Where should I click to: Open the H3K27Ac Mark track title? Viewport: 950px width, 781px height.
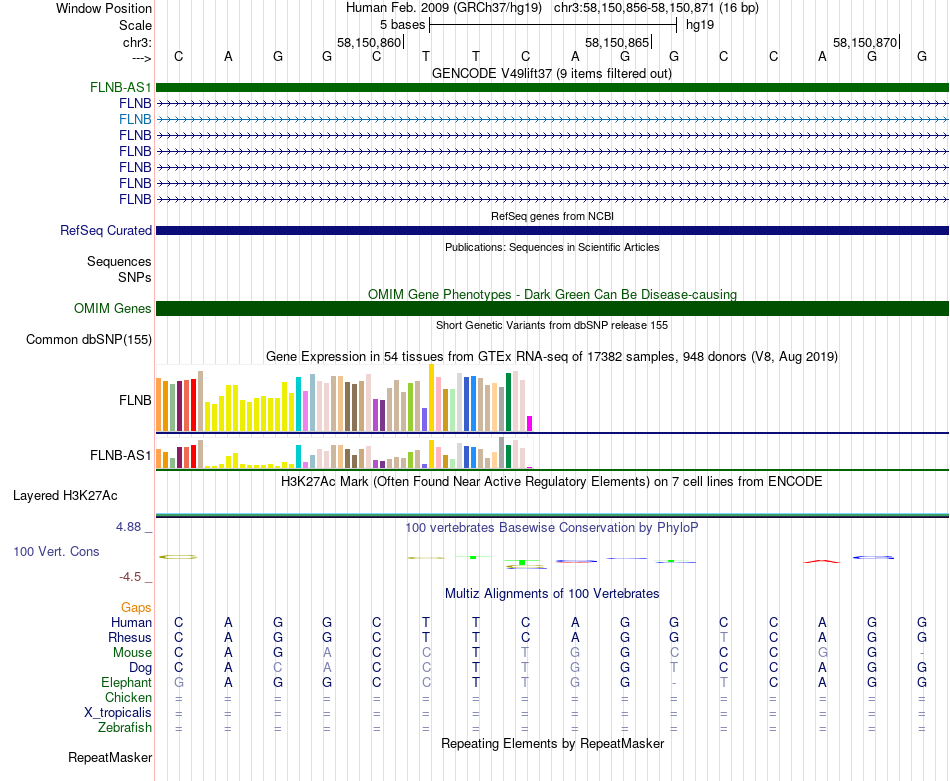click(552, 482)
